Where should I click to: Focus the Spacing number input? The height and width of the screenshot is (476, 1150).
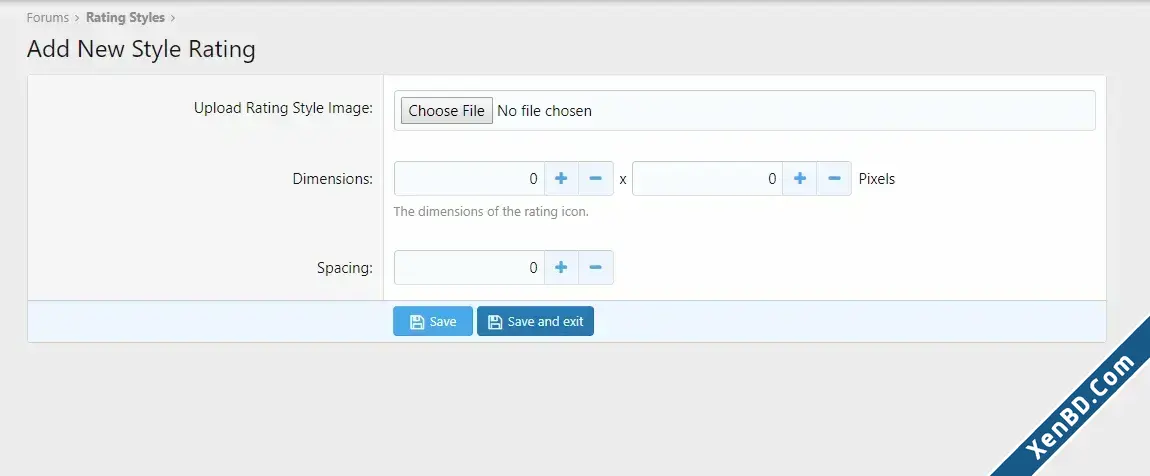[x=469, y=268]
